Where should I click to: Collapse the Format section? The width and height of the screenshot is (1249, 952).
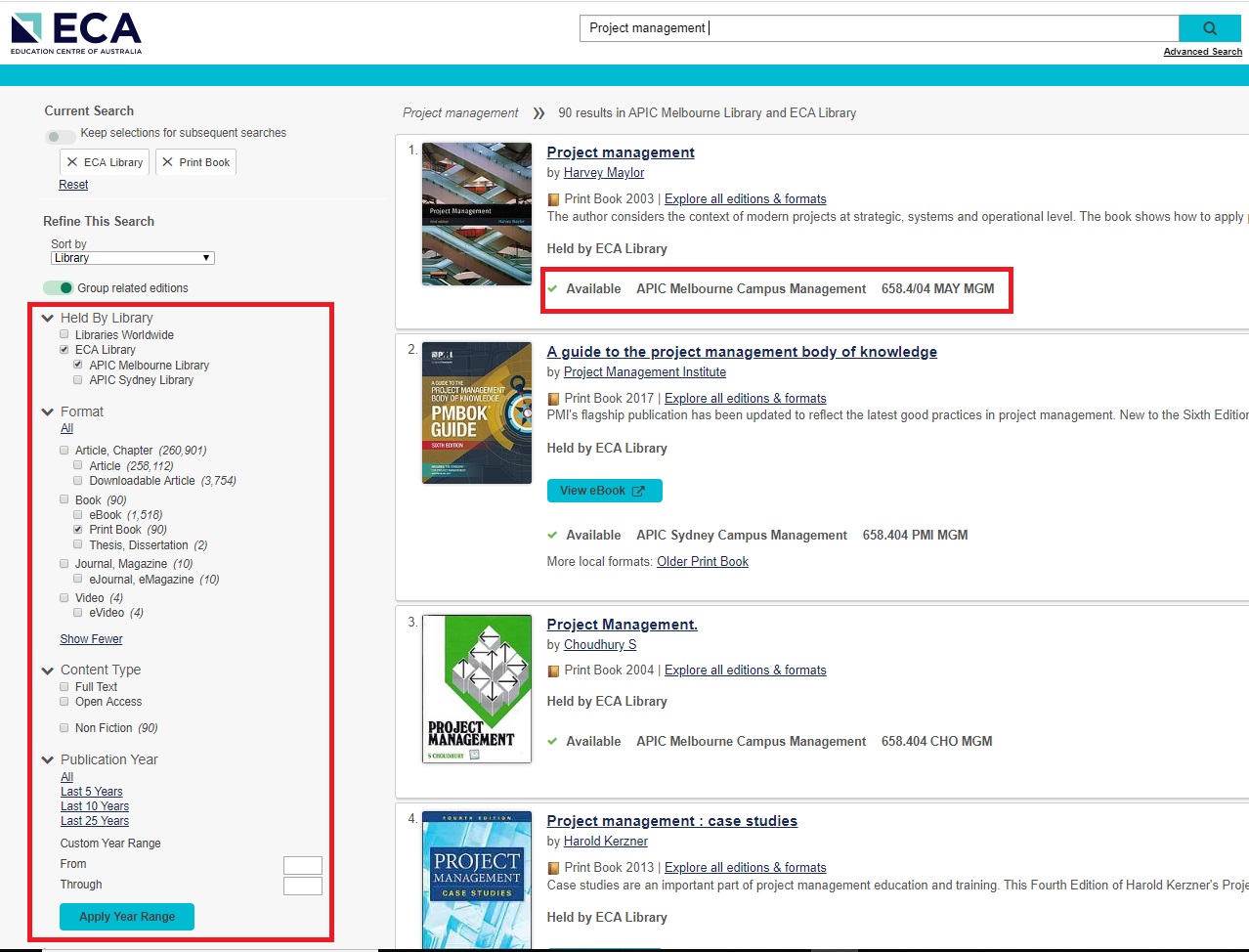pos(47,411)
